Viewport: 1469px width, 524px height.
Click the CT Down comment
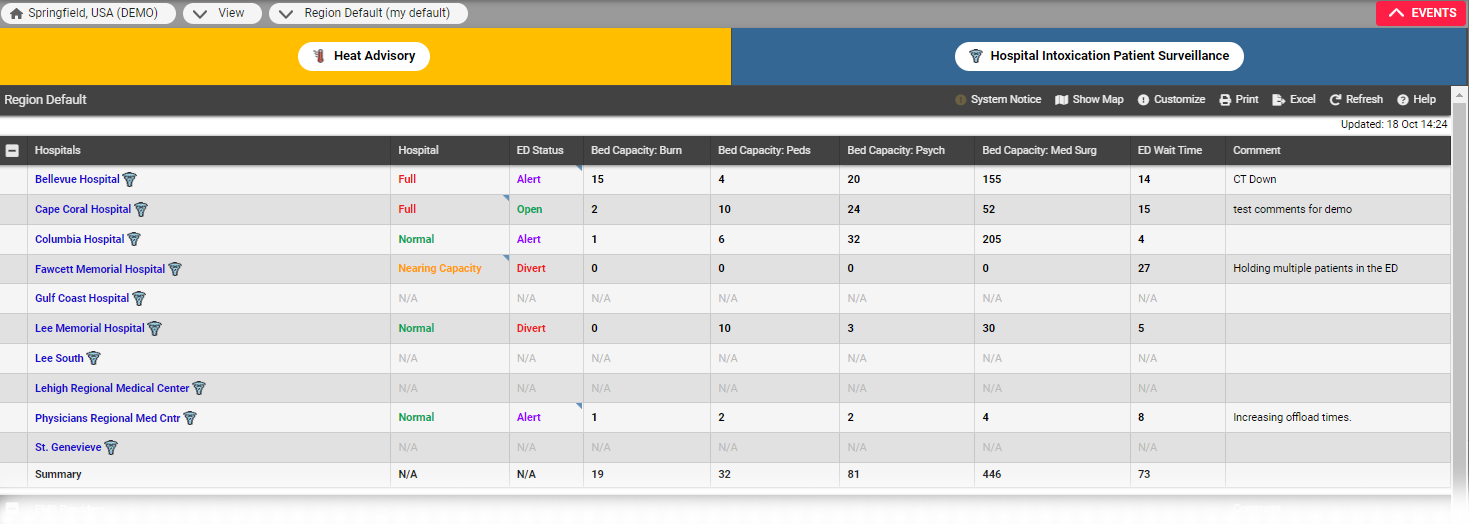[x=1254, y=180]
